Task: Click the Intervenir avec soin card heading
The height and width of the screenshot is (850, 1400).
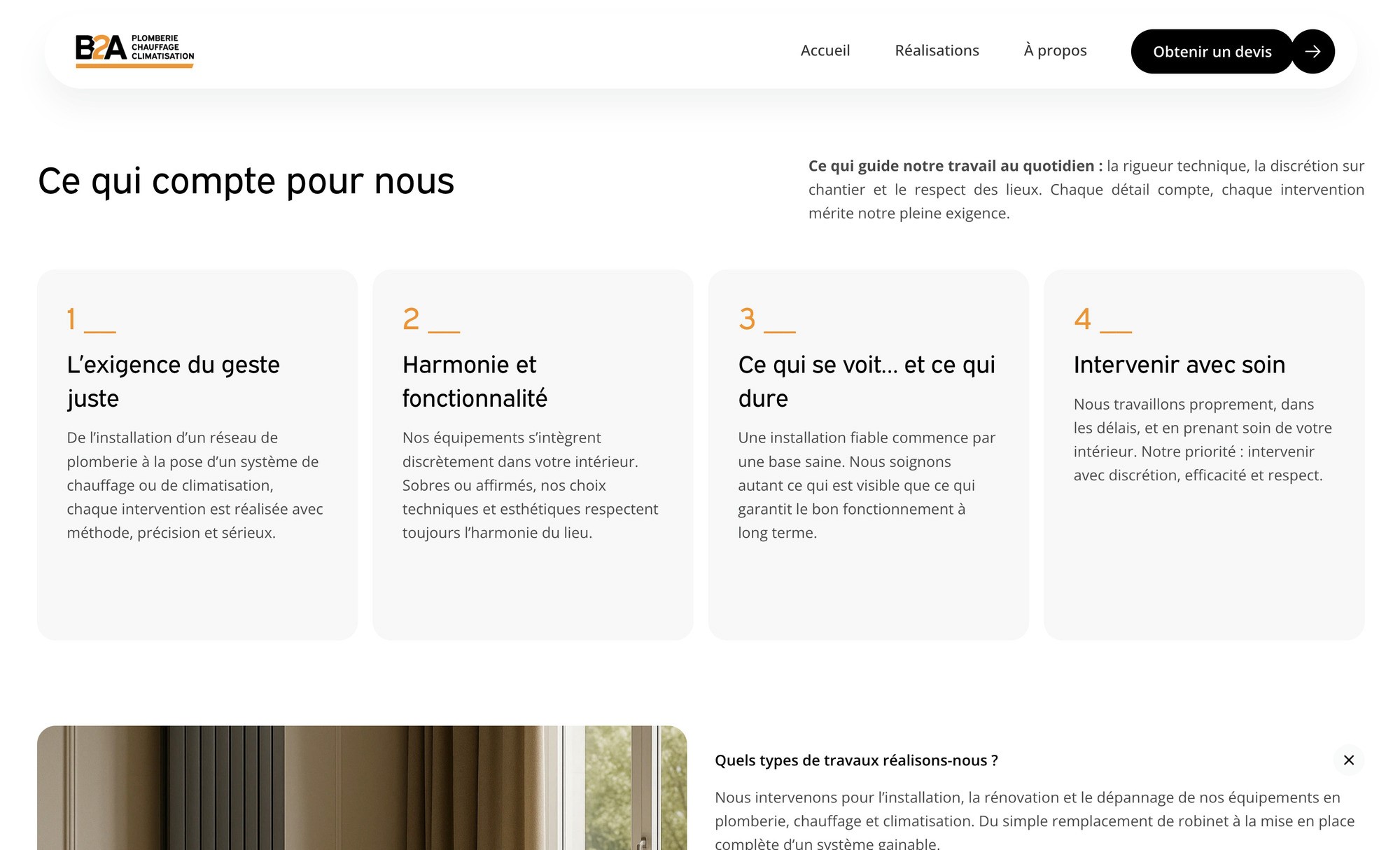Action: pyautogui.click(x=1179, y=365)
